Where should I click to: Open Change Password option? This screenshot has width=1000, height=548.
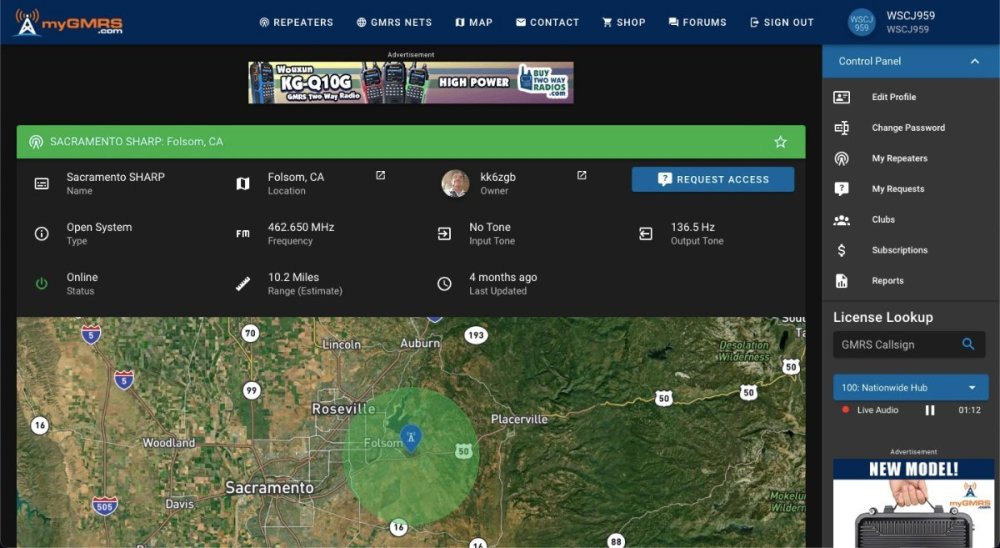(x=907, y=128)
